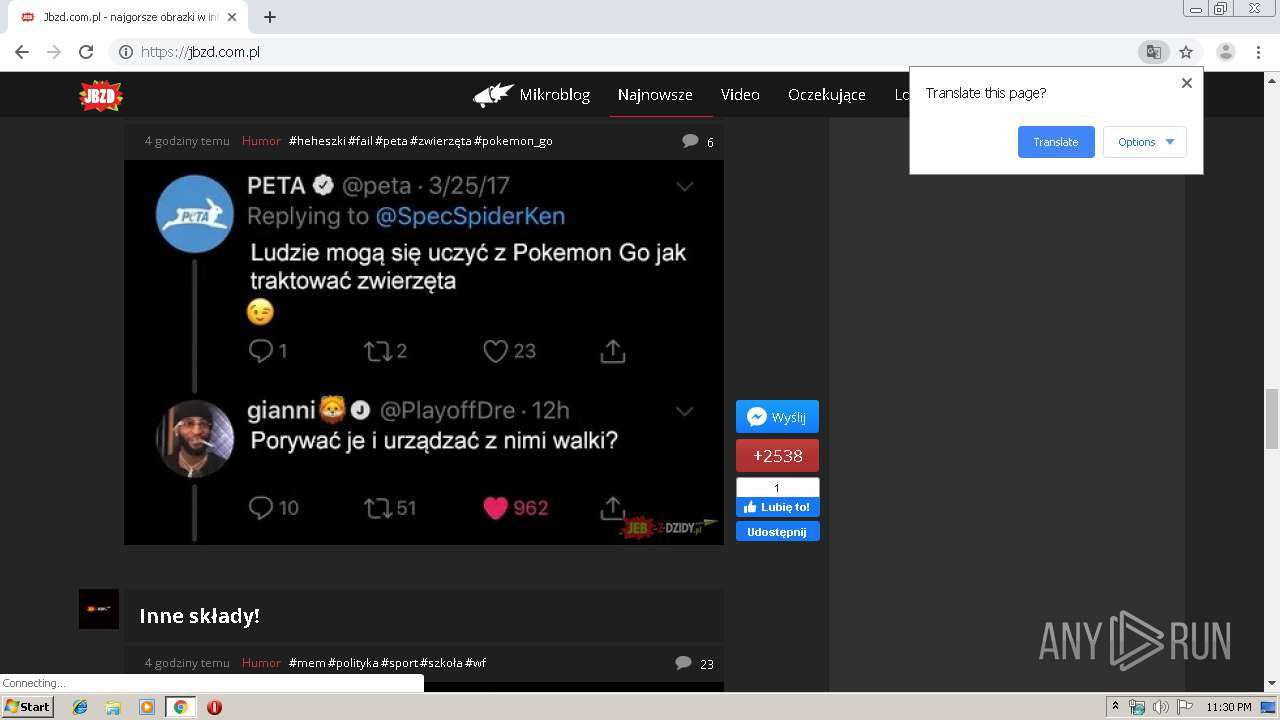Click the JBZD site logo

coord(101,95)
